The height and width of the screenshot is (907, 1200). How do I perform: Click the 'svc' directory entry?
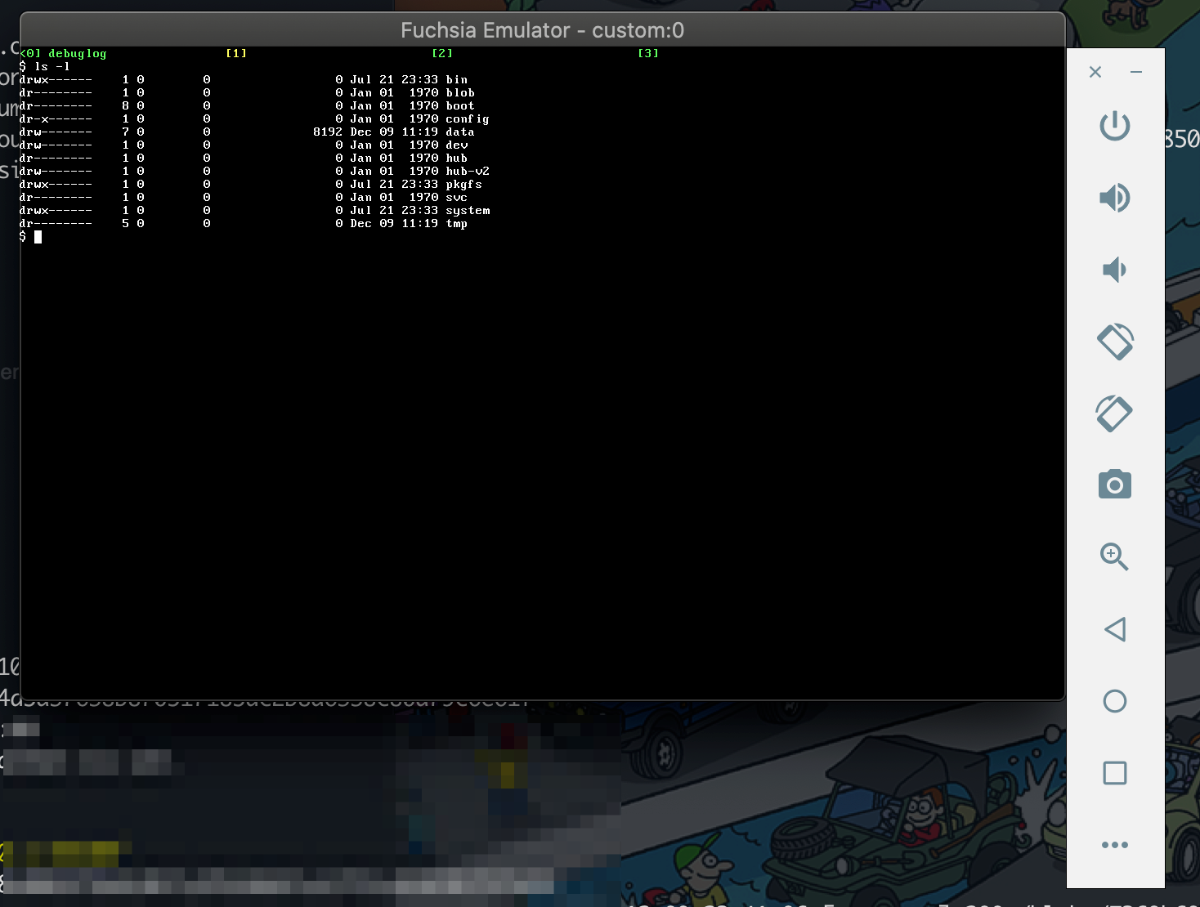(x=457, y=197)
